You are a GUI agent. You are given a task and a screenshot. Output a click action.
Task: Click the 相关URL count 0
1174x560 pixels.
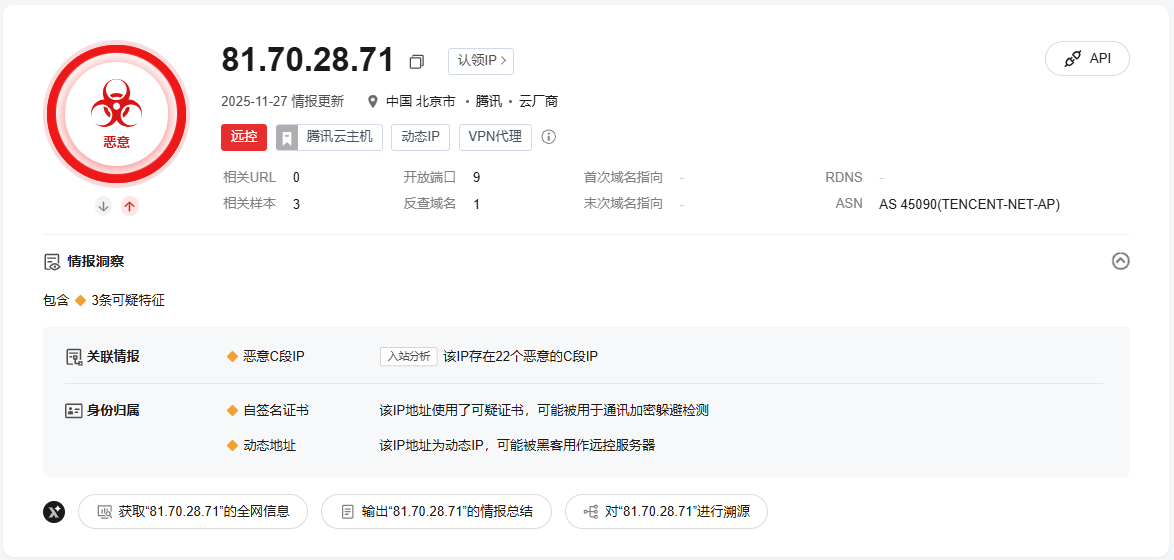[x=296, y=177]
